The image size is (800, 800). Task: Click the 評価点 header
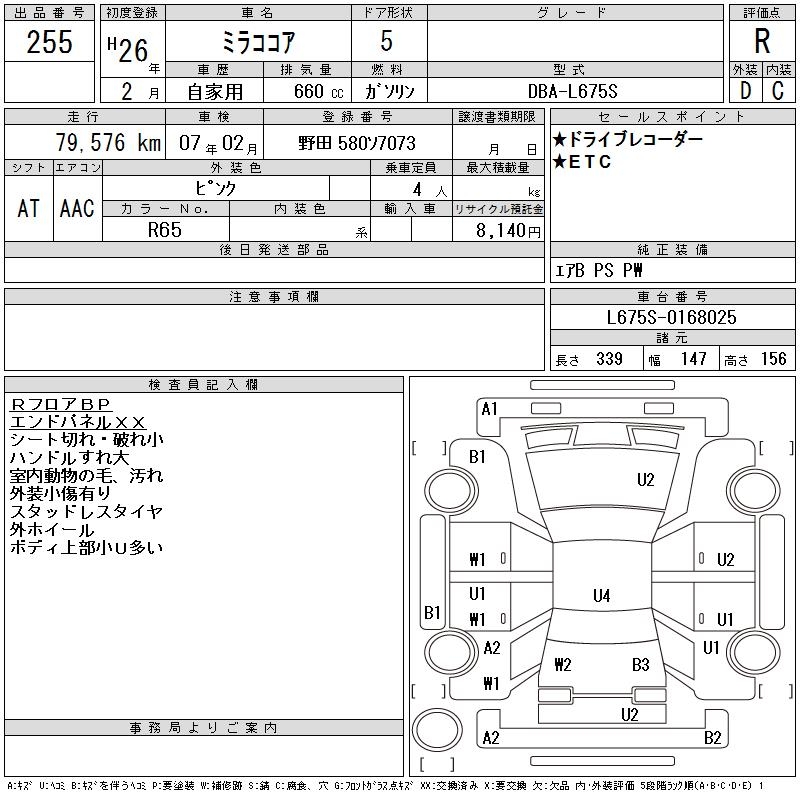pyautogui.click(x=762, y=13)
